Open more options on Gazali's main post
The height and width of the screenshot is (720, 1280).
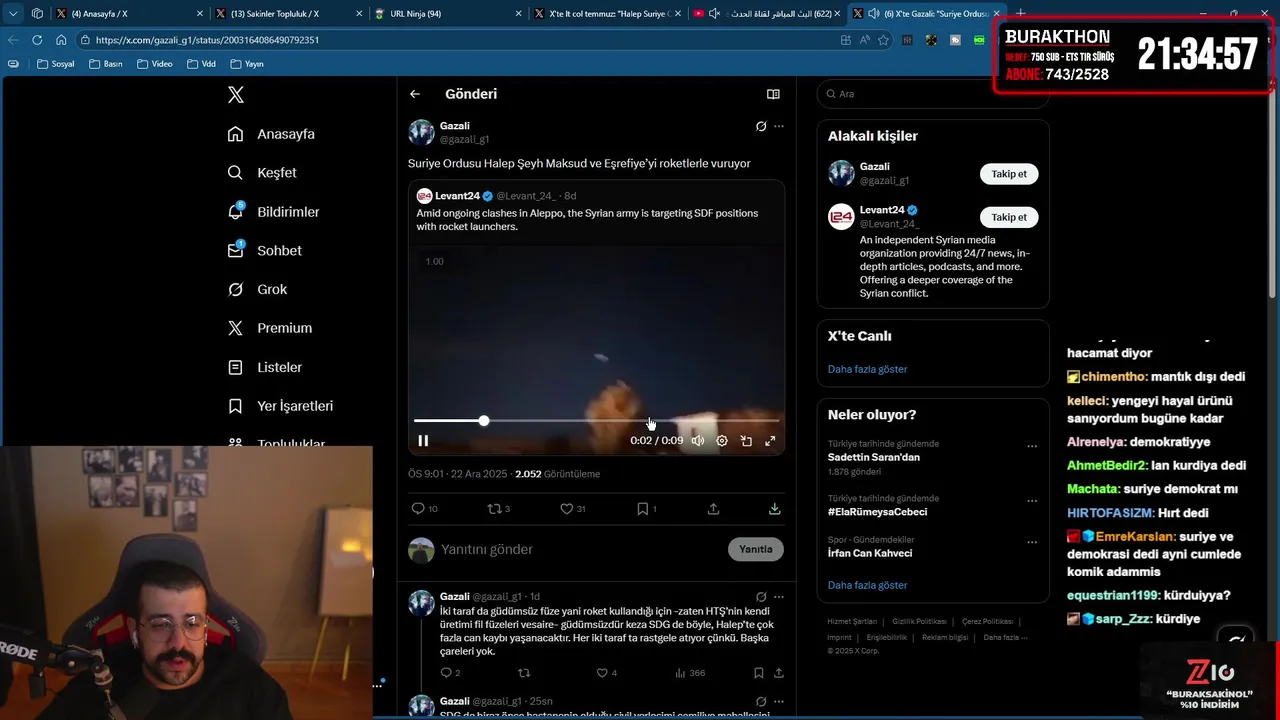coord(779,126)
